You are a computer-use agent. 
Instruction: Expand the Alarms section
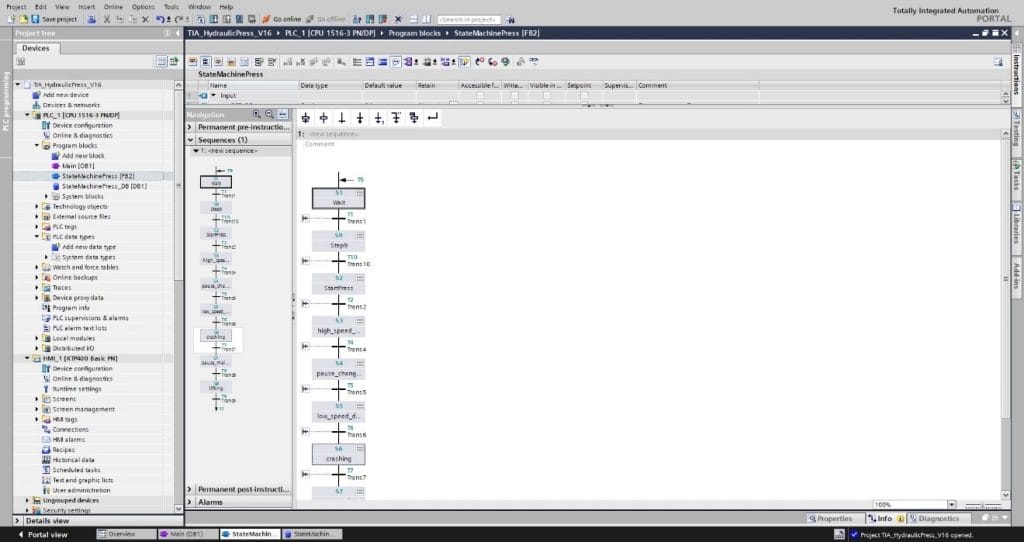click(x=191, y=502)
